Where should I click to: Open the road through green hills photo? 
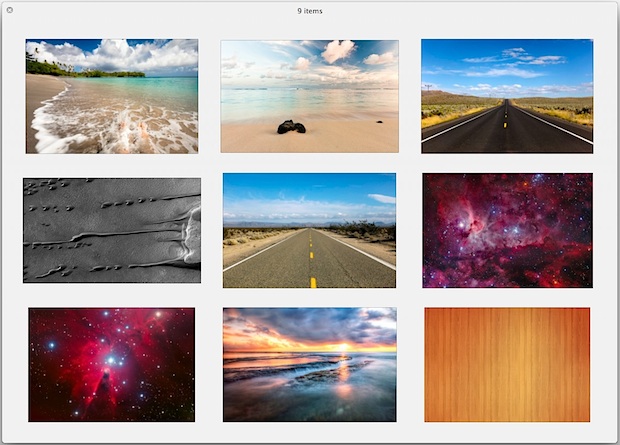[x=506, y=96]
